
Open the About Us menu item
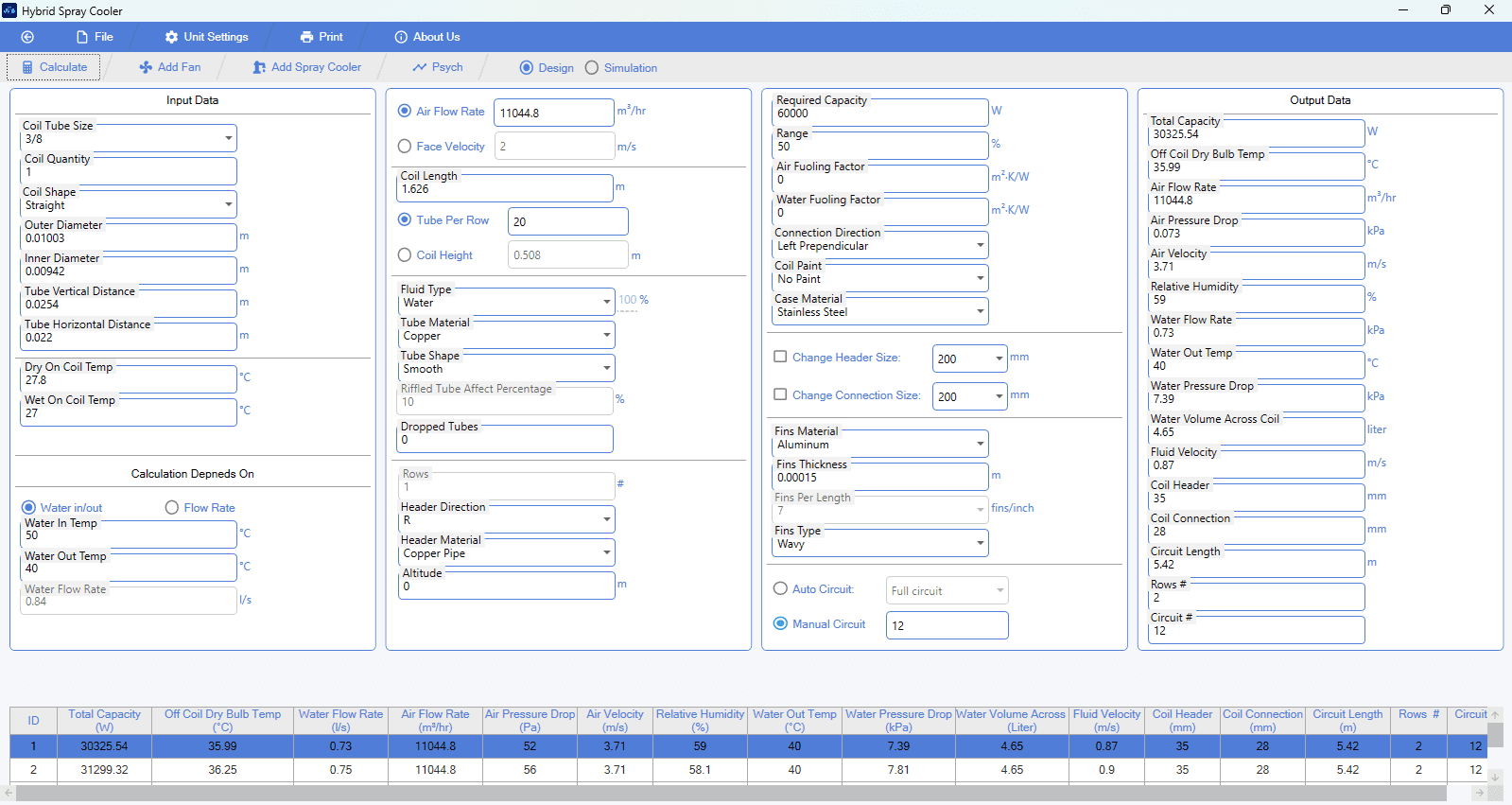click(x=427, y=37)
